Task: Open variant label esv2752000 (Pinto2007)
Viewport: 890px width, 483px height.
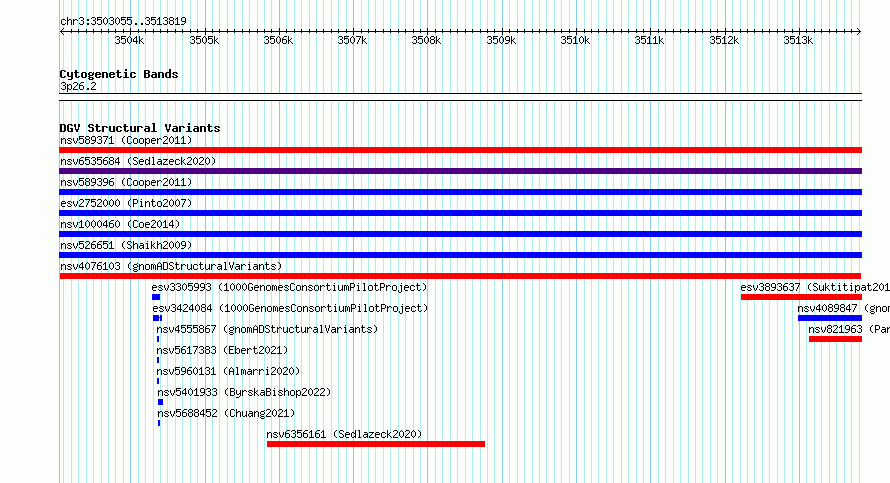Action: coord(126,203)
